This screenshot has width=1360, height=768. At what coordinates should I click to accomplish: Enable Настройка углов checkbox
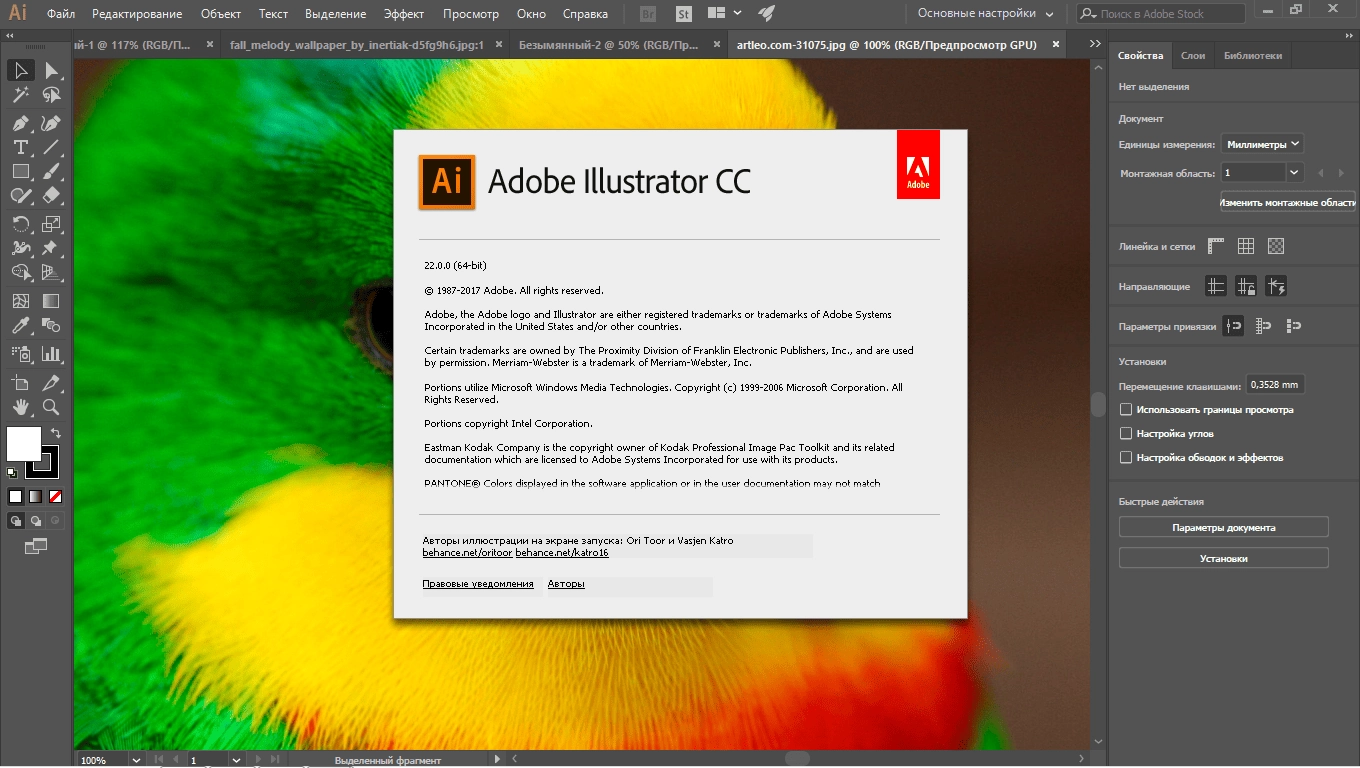(x=1126, y=434)
